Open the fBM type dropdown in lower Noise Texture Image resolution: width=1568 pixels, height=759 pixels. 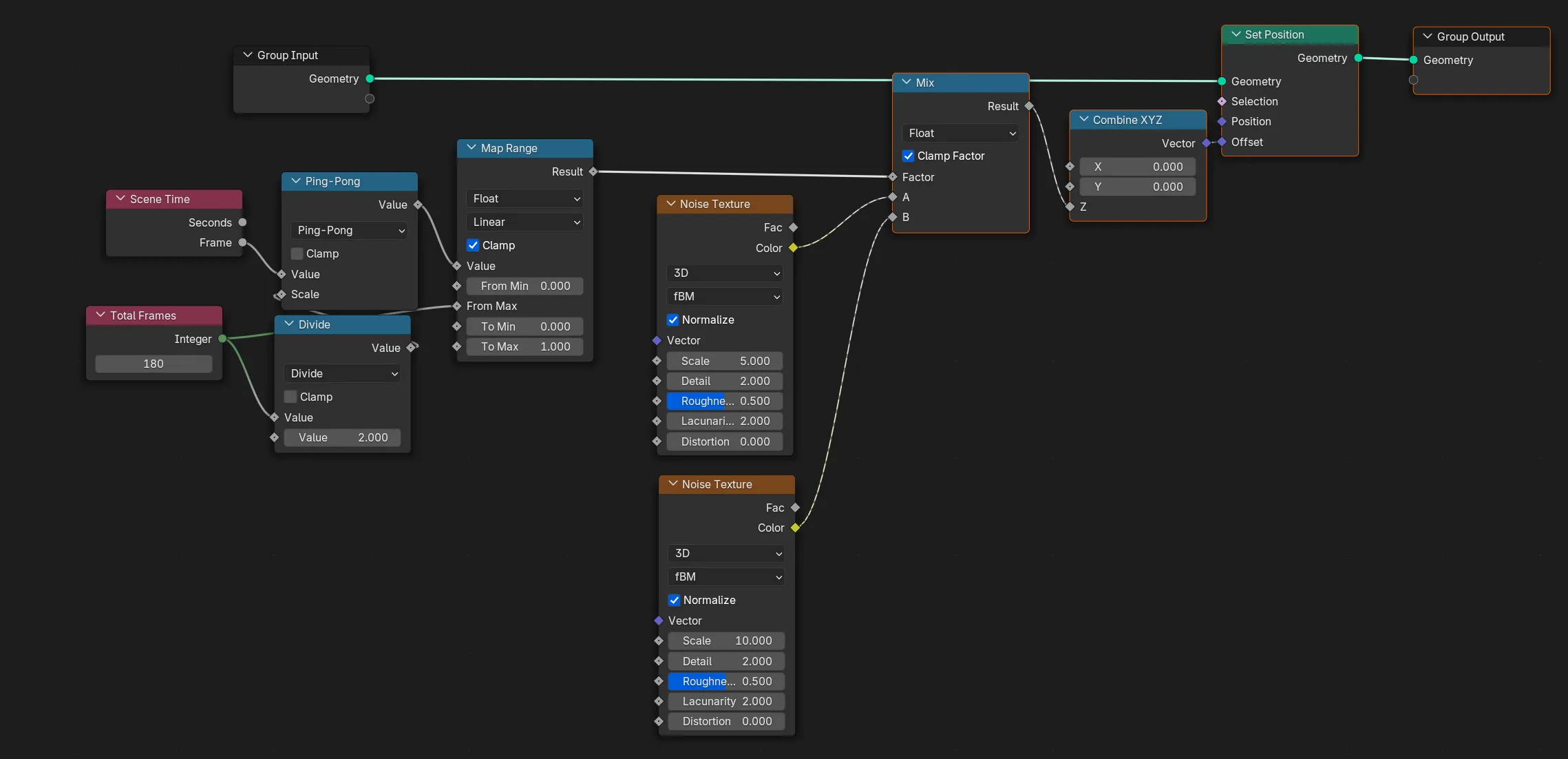725,576
